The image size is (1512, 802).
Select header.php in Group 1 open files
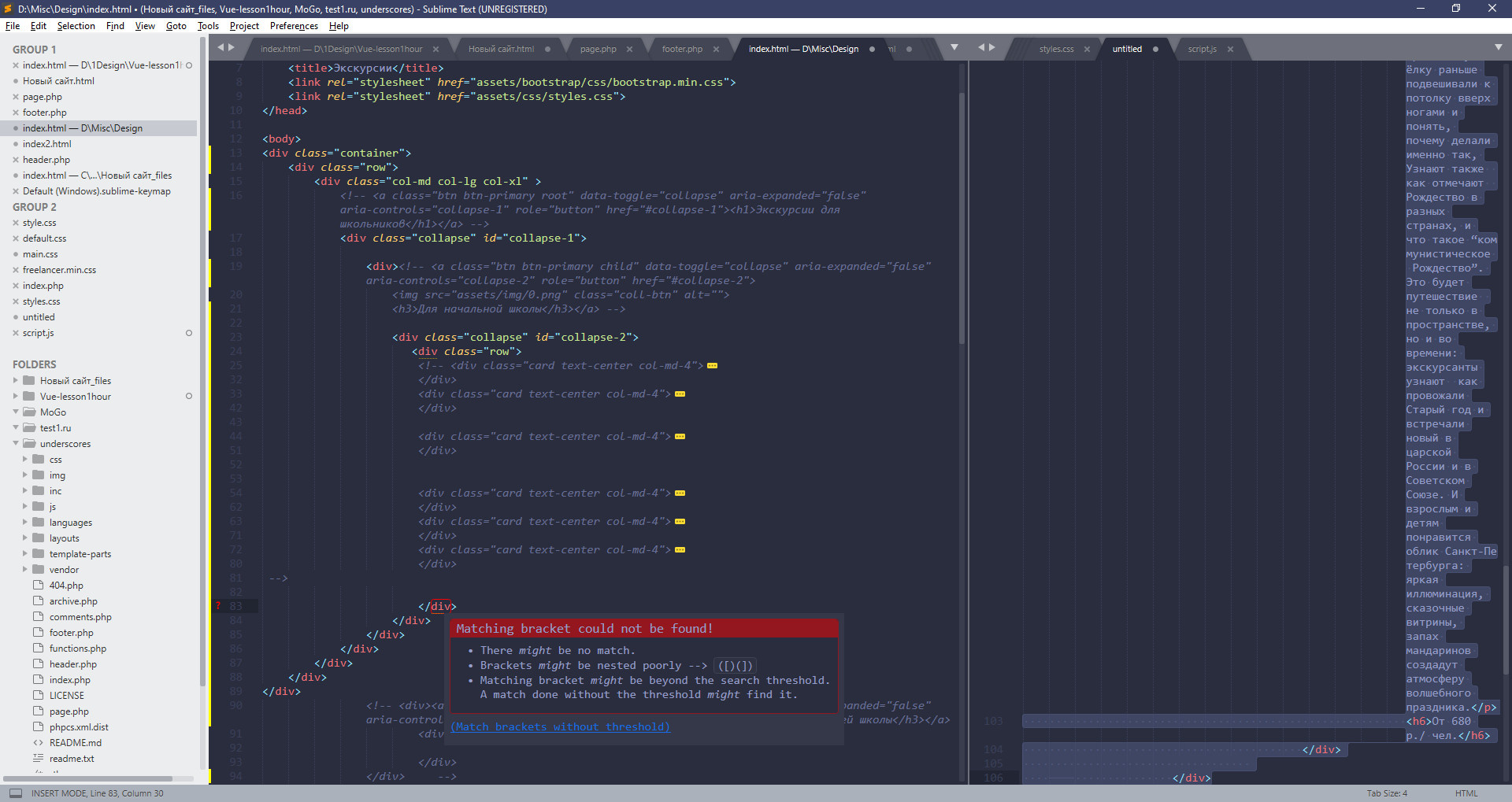(x=46, y=160)
